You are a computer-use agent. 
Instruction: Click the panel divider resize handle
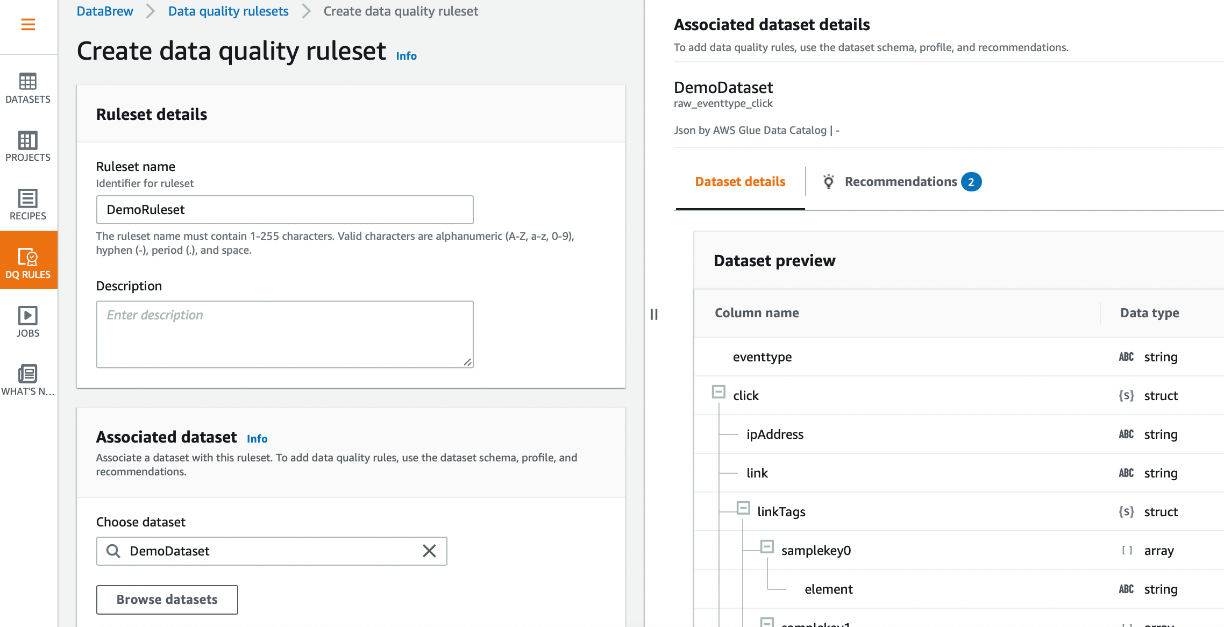pos(654,314)
